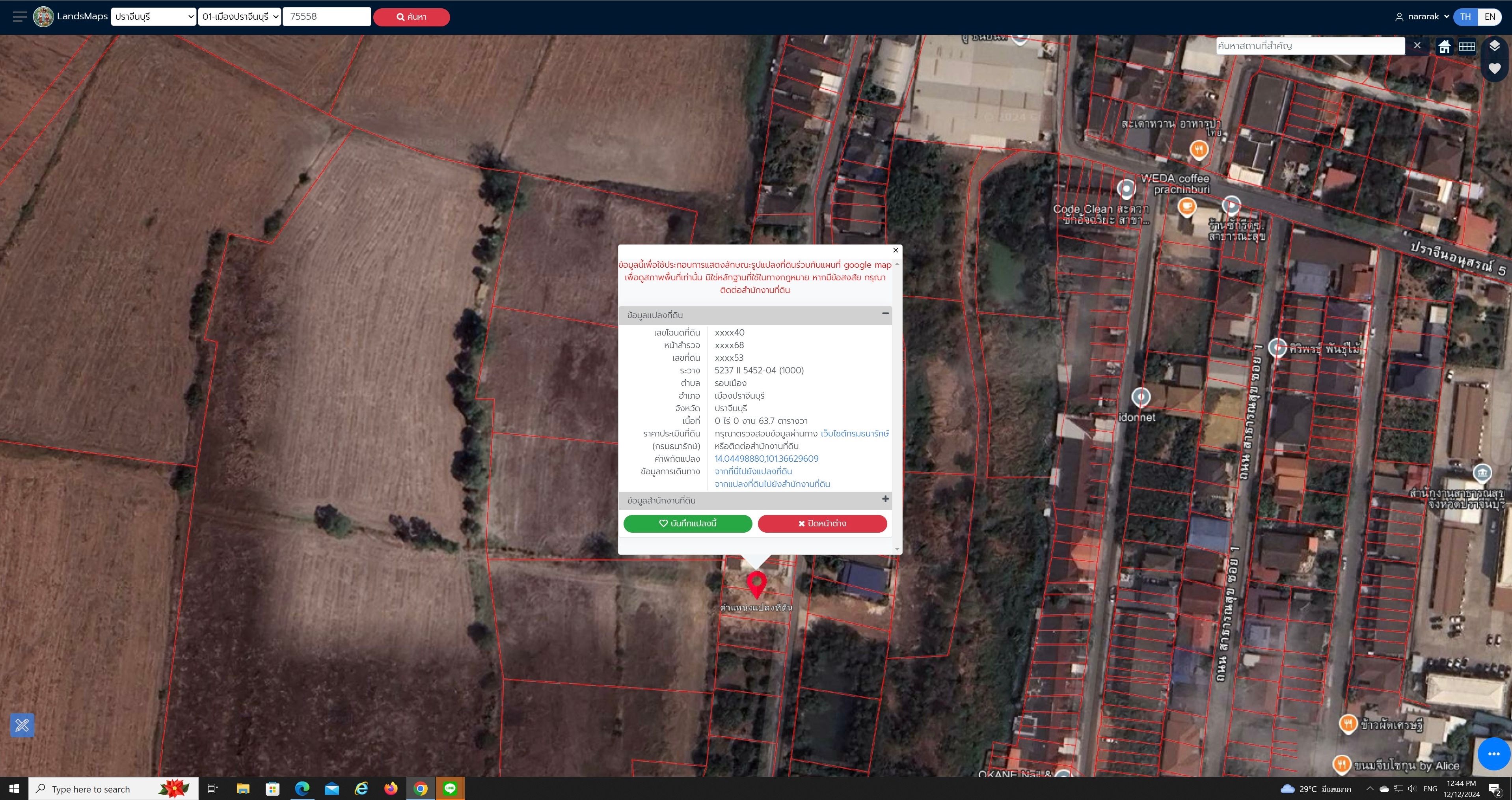The image size is (1512, 800).
Task: Open the district dropdown 01-เมืองปราจีนบุรี
Action: [x=240, y=17]
